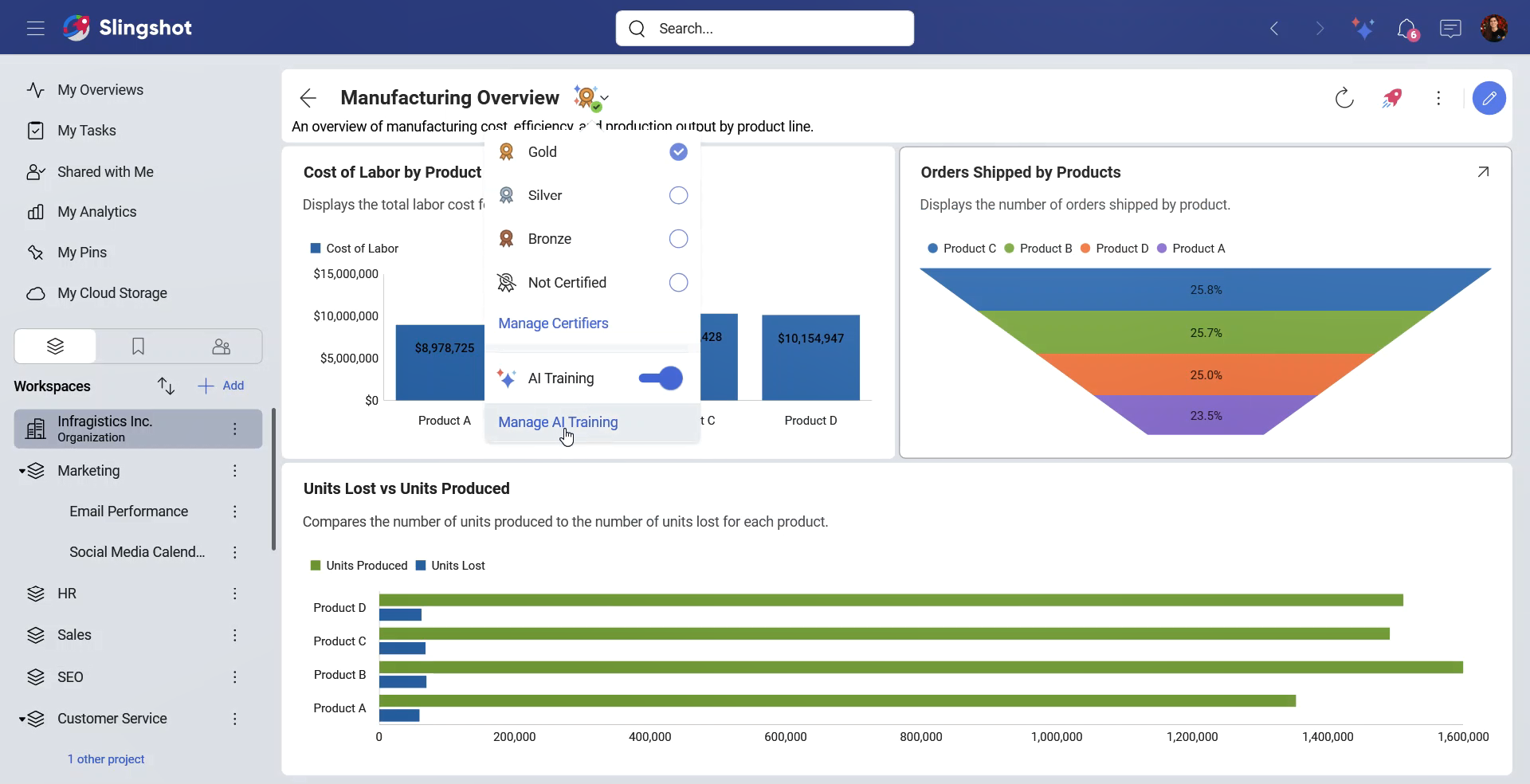The height and width of the screenshot is (784, 1530).
Task: Click the rocket icon in the dashboard toolbar
Action: point(1391,98)
